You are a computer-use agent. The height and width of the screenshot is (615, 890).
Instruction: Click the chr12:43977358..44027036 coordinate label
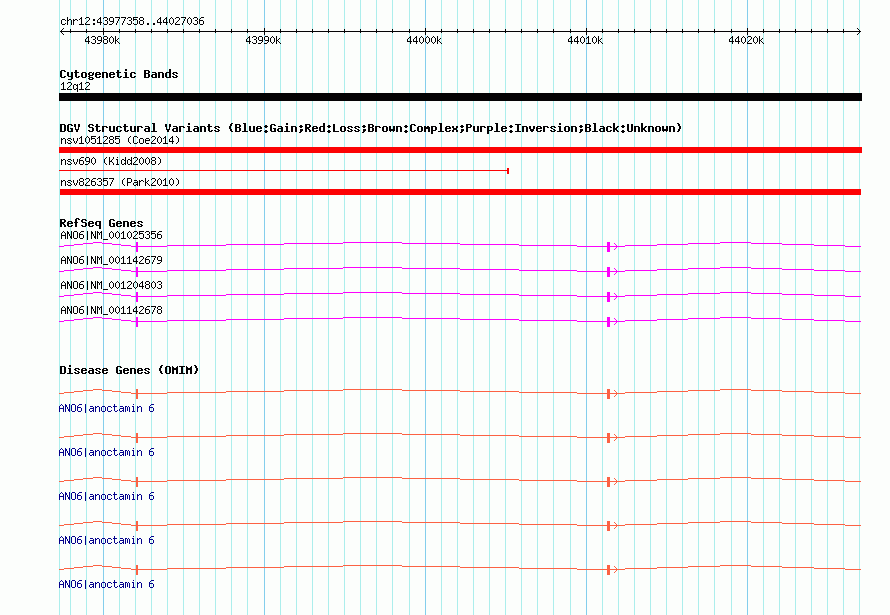pyautogui.click(x=132, y=21)
